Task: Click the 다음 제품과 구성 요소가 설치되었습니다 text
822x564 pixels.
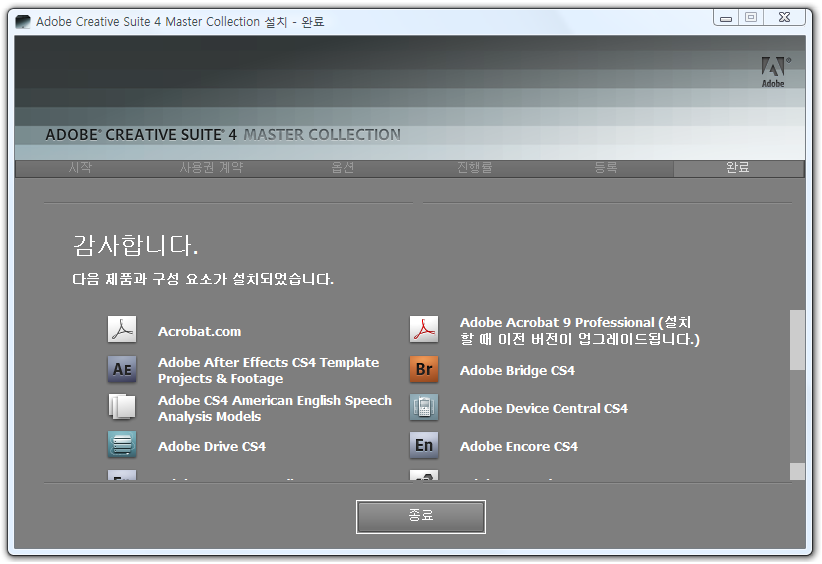Action: [203, 279]
